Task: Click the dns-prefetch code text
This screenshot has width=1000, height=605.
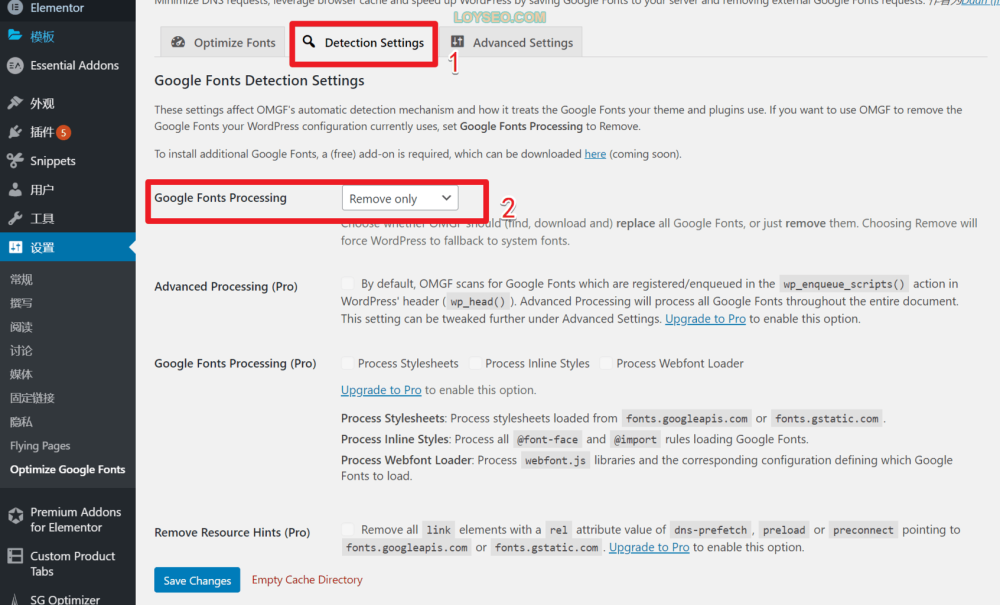Action: (x=710, y=530)
